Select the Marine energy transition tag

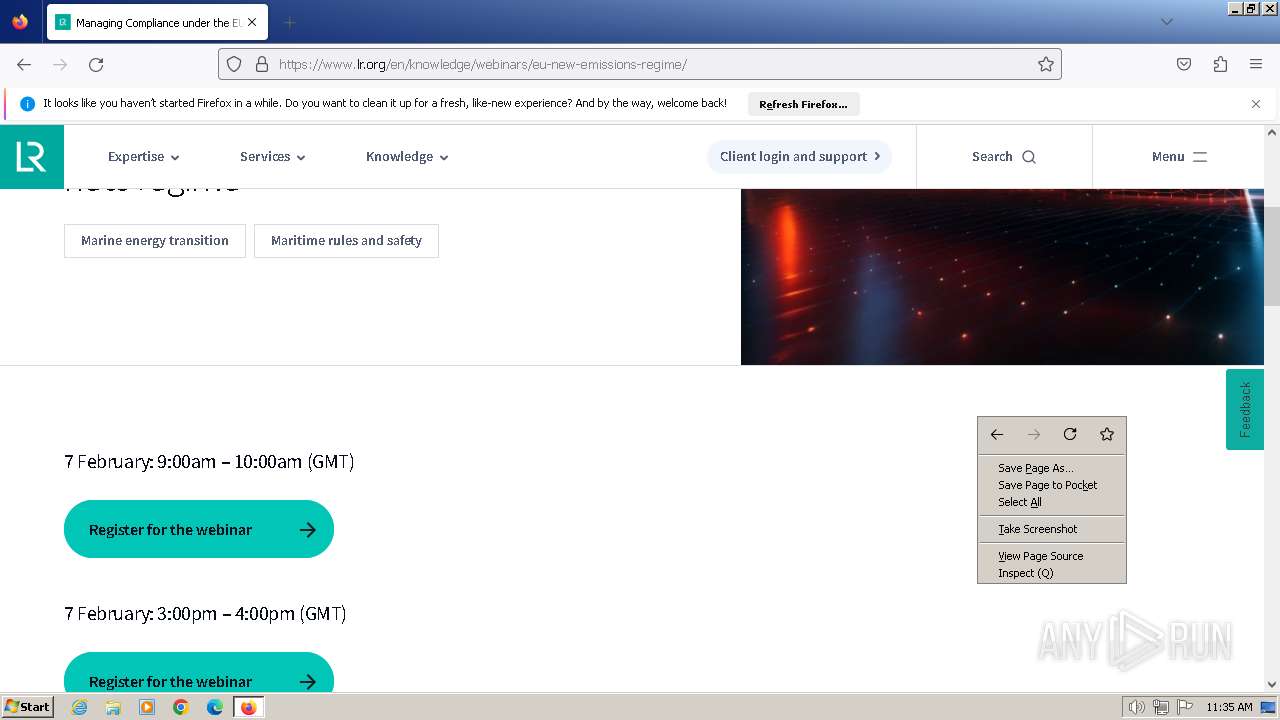155,241
